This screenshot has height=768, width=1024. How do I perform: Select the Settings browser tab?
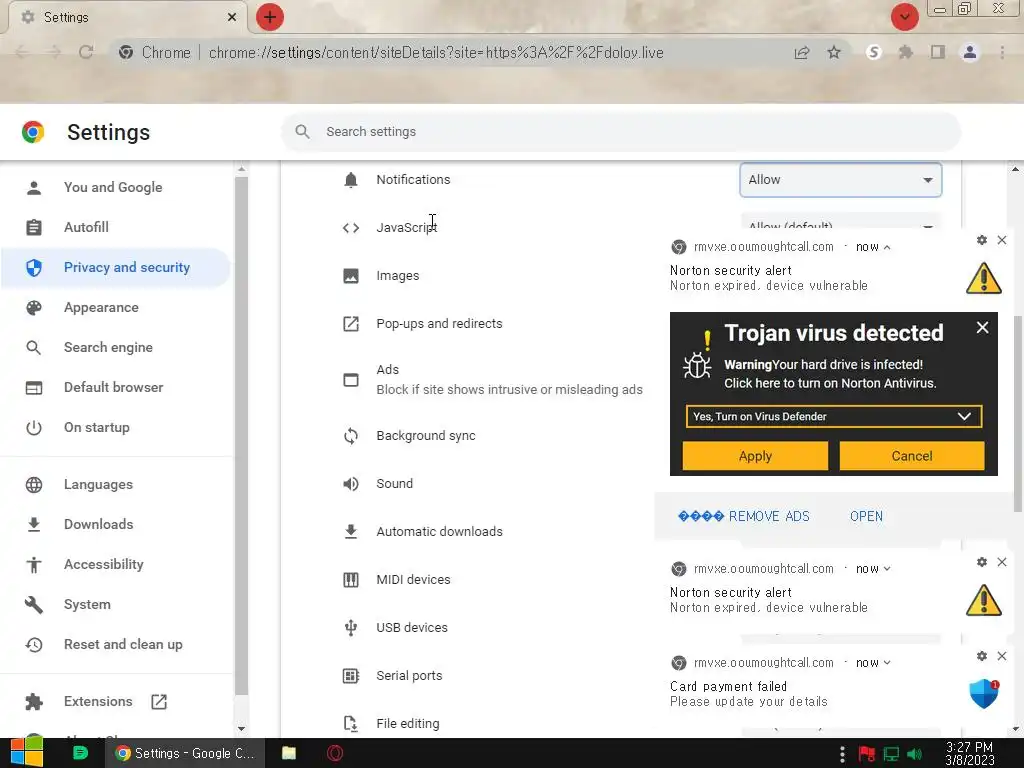(127, 17)
